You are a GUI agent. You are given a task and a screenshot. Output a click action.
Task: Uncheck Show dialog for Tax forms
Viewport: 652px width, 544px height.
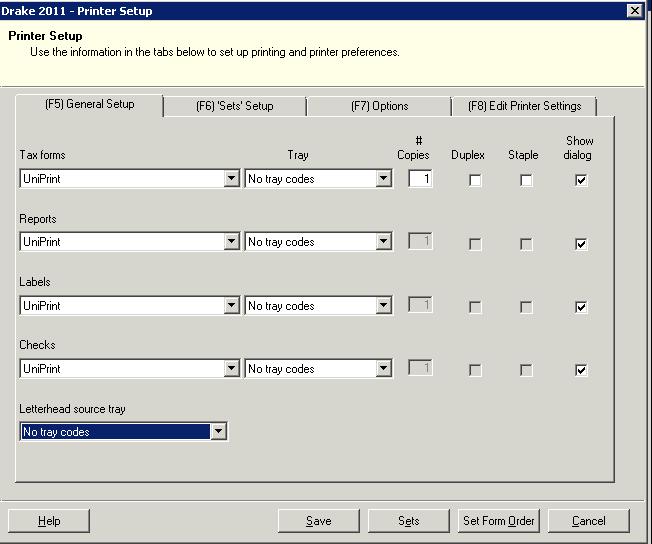tap(580, 181)
